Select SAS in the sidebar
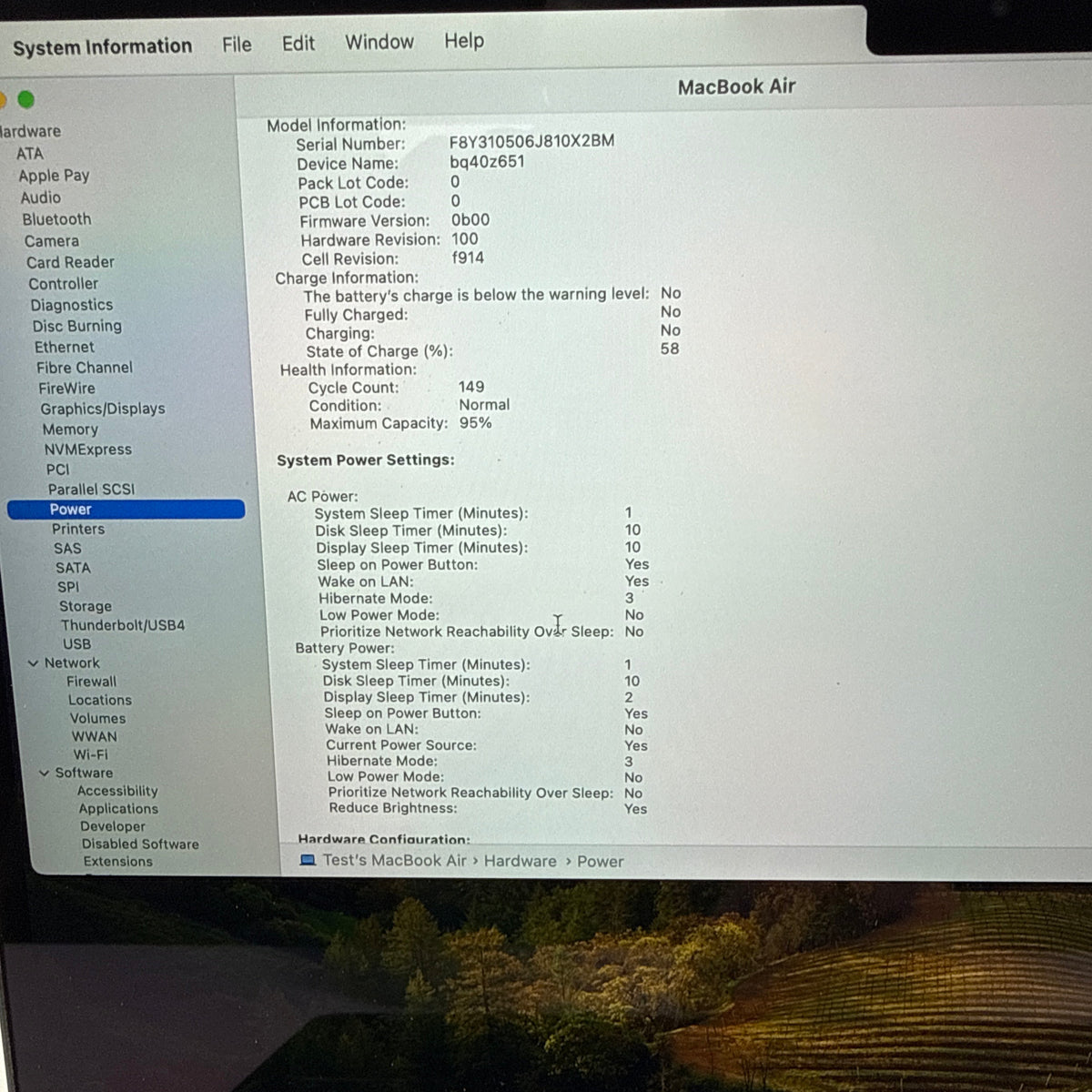The image size is (1092, 1092). [x=67, y=549]
